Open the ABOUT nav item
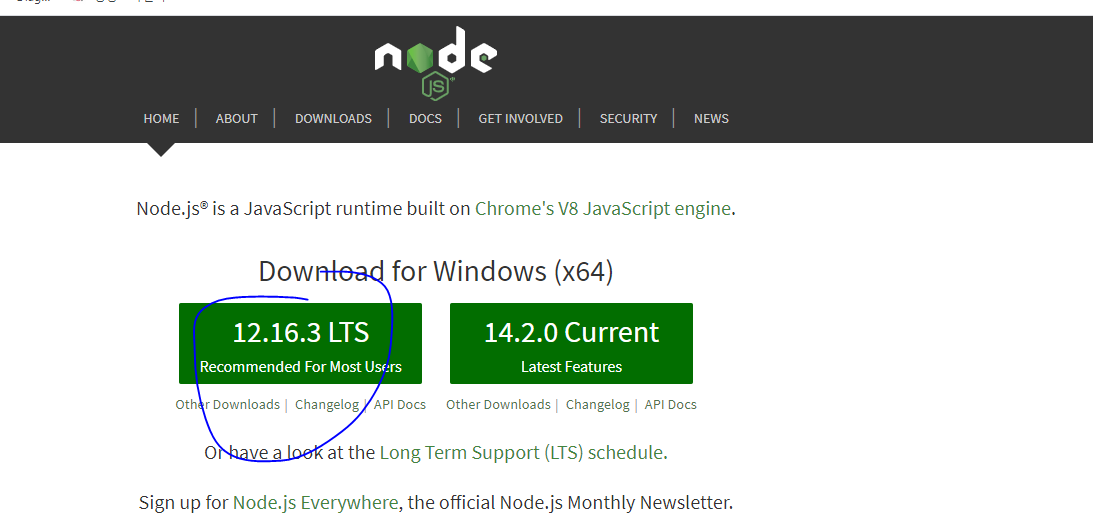The image size is (1093, 523). [x=236, y=119]
